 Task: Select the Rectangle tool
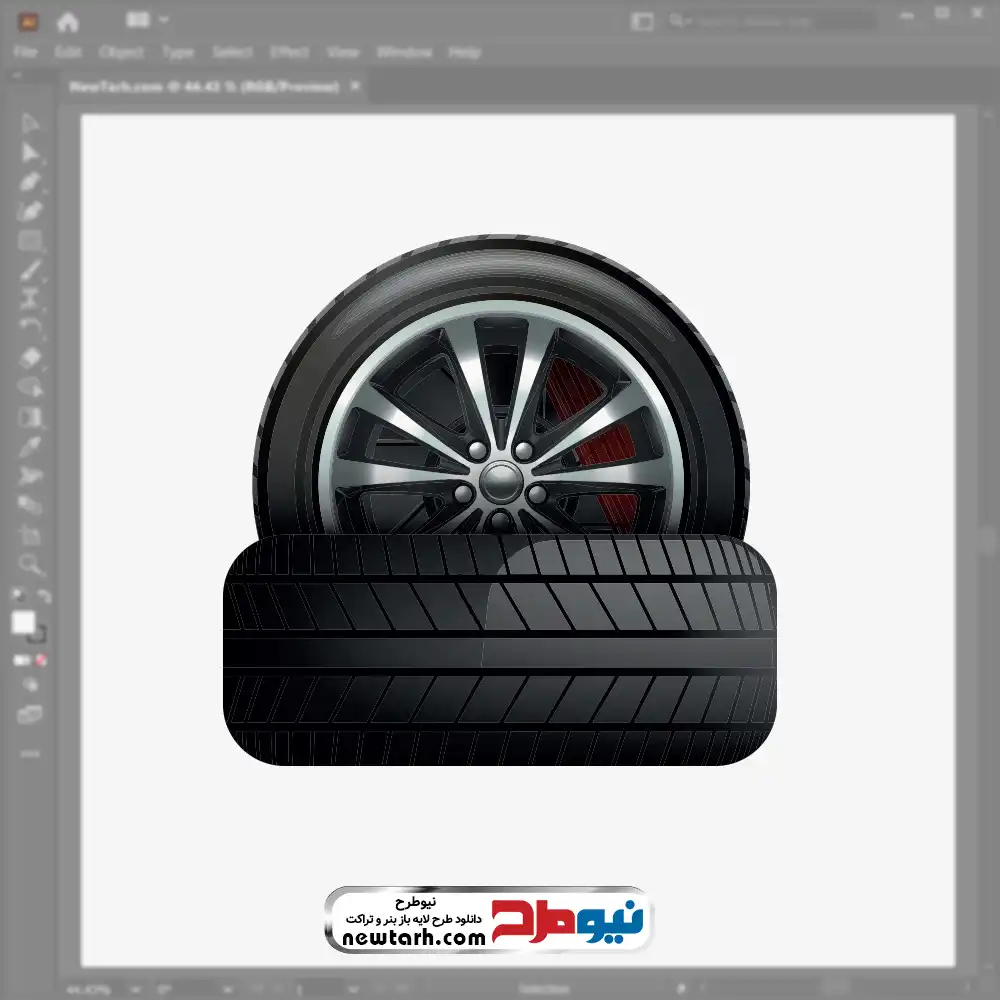pyautogui.click(x=30, y=240)
